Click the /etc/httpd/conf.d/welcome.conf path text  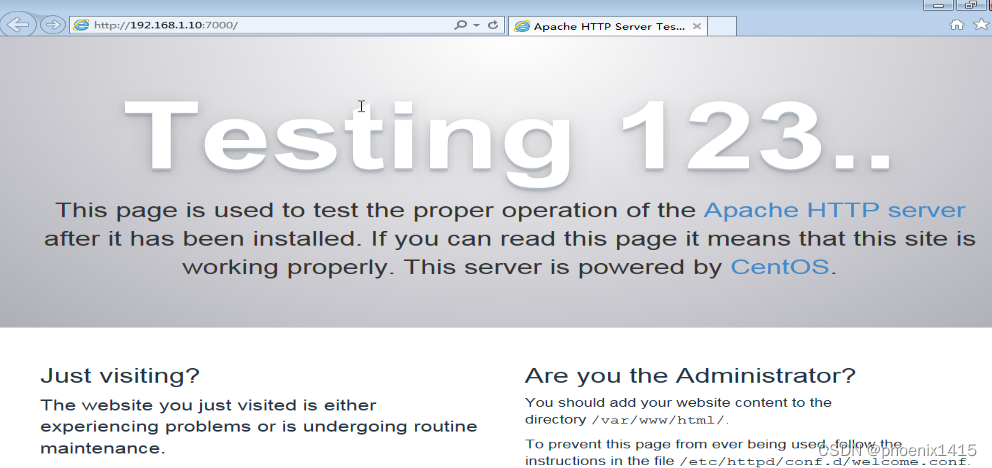(x=824, y=462)
